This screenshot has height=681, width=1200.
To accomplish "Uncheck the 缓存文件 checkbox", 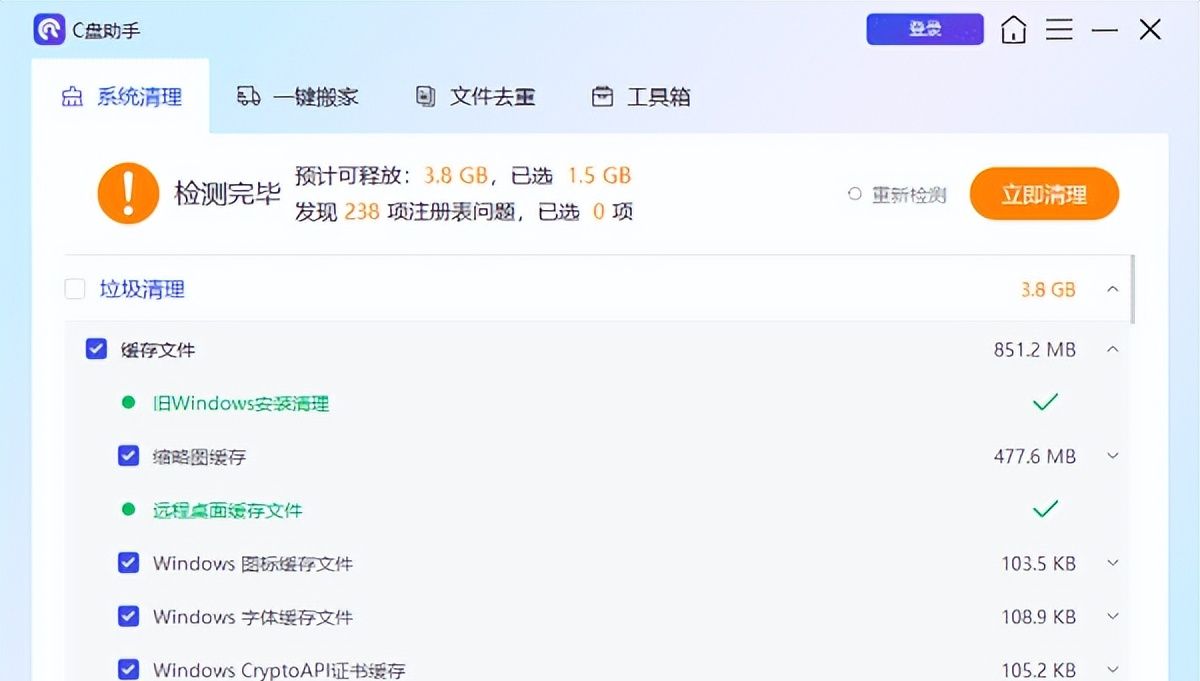I will pos(96,348).
